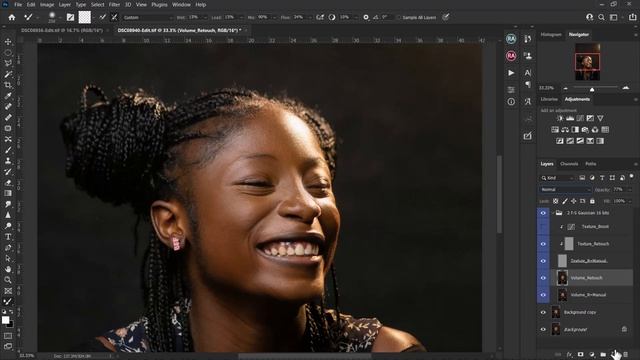Collapse the 2 F-S Gaussian group
Image resolution: width=640 pixels, height=360 pixels.
tap(553, 213)
